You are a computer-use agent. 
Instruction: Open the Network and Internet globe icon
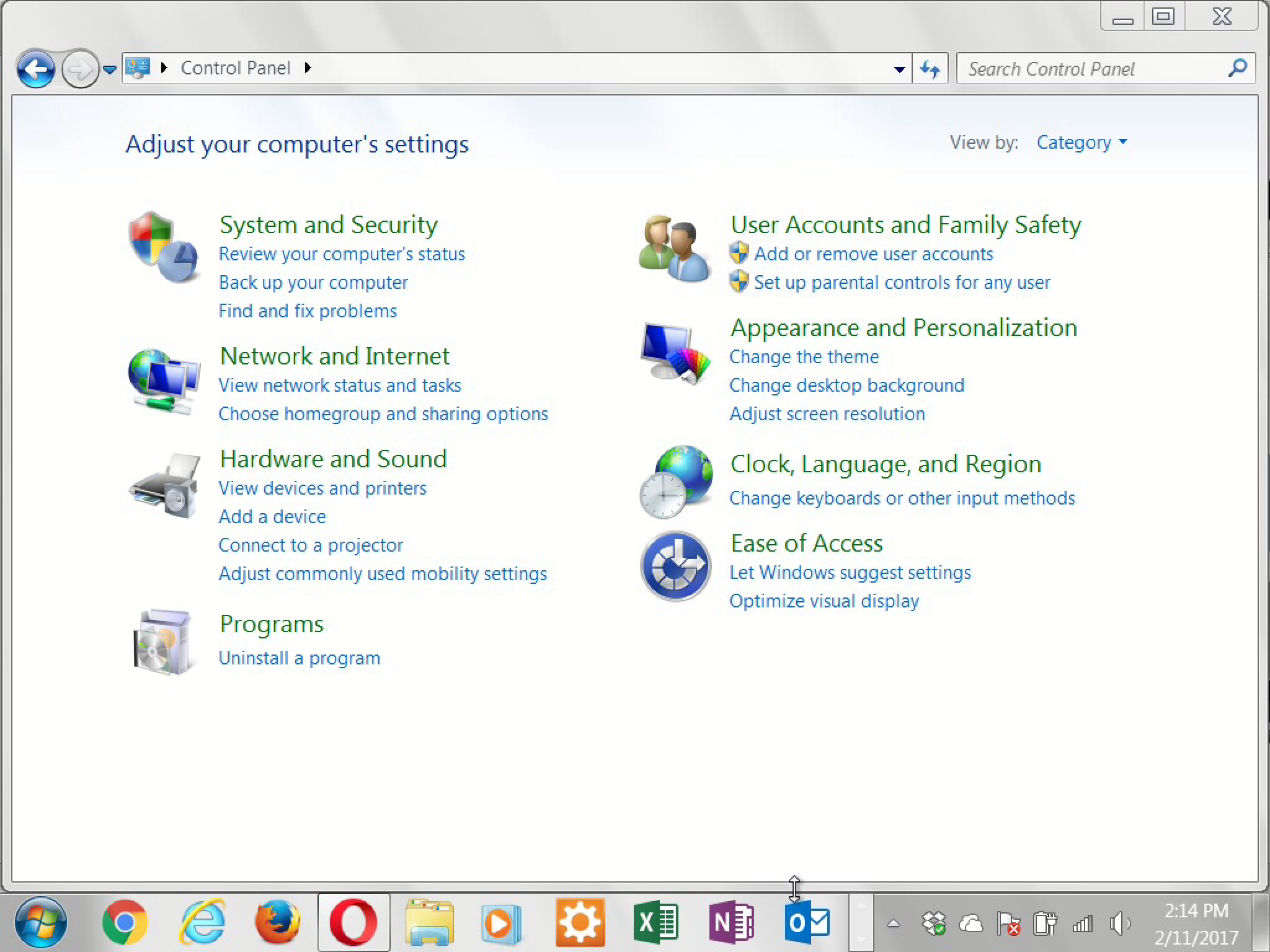[163, 381]
